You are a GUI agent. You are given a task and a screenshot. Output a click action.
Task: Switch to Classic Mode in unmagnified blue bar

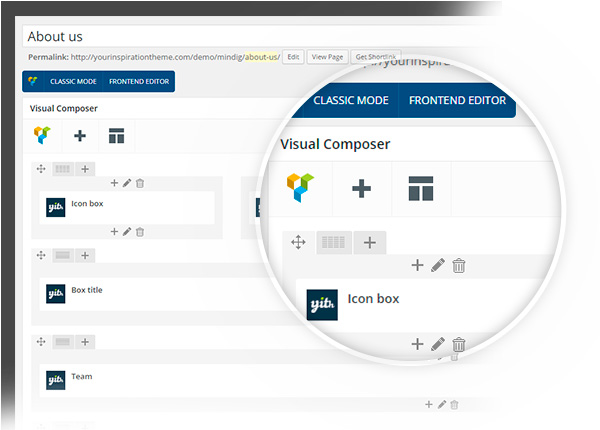(73, 81)
